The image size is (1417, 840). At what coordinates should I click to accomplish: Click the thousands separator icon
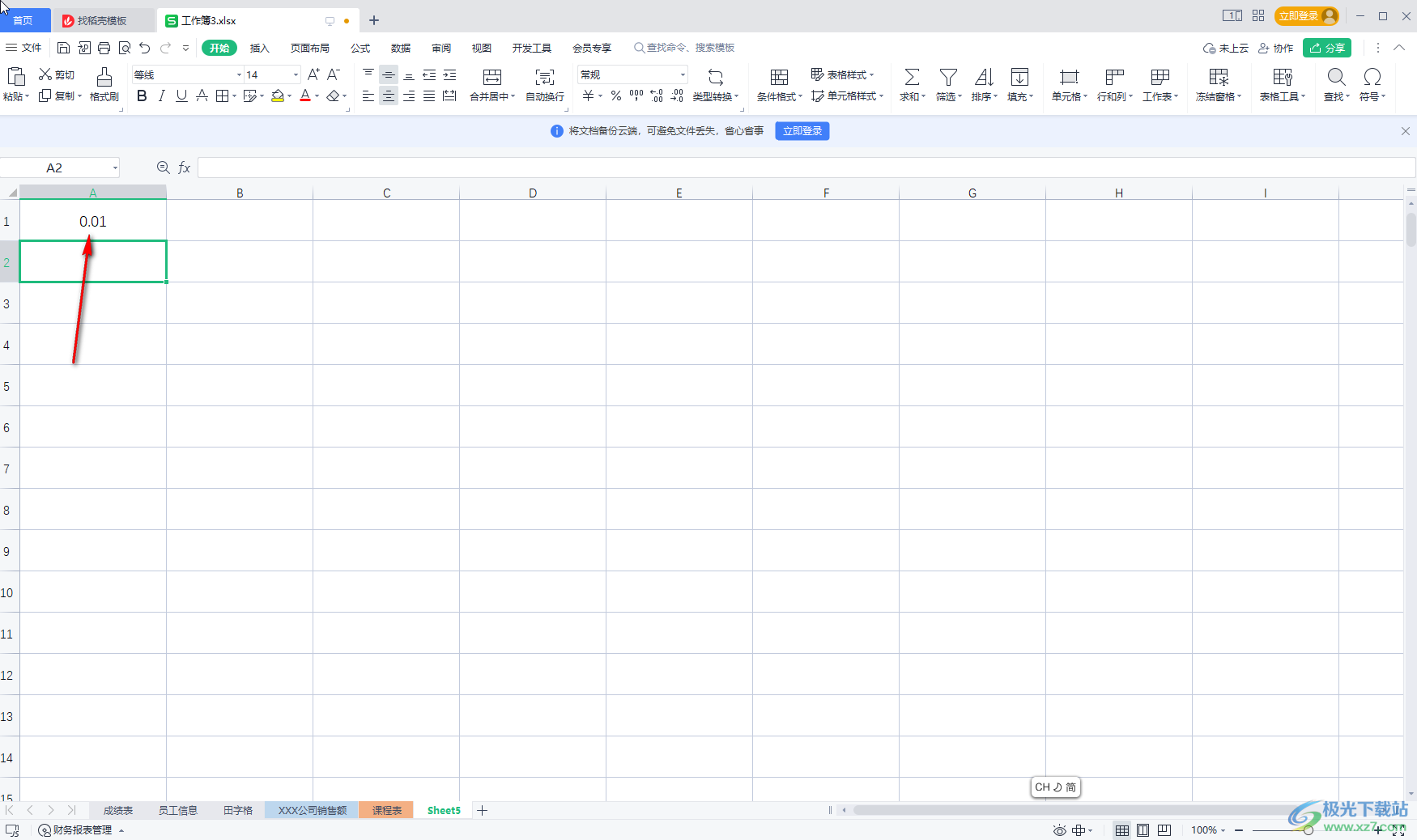(x=636, y=96)
